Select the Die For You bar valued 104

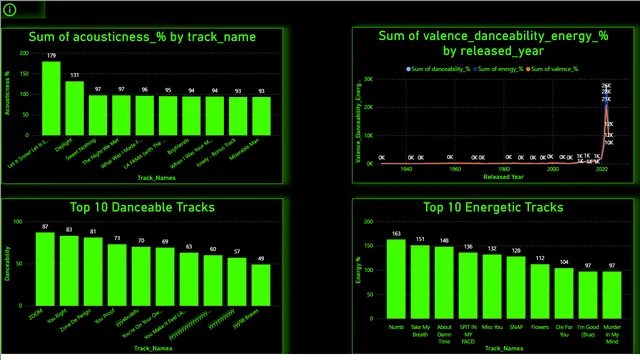(564, 293)
